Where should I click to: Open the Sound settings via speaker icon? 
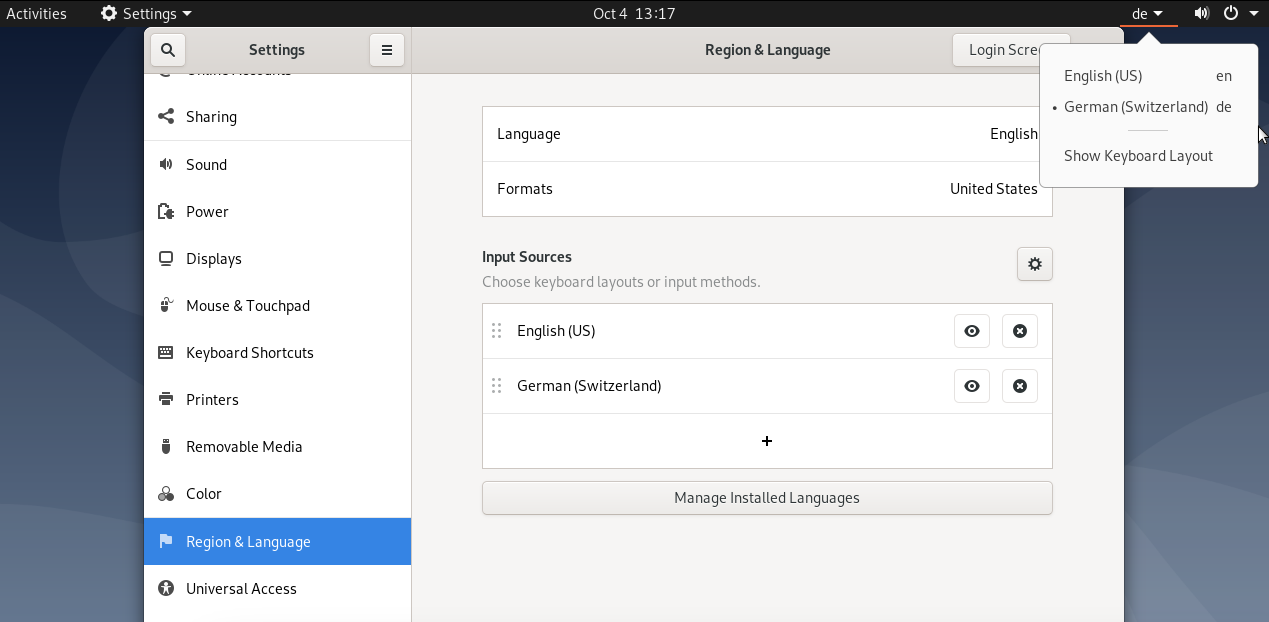(x=1201, y=13)
